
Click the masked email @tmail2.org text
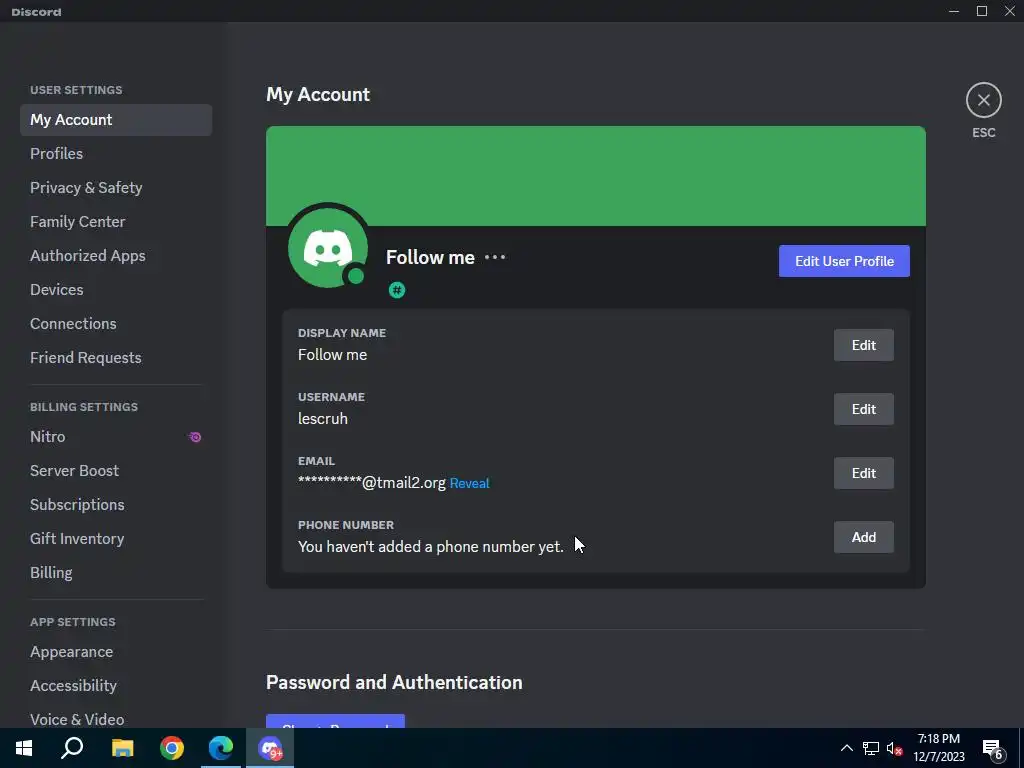[372, 483]
